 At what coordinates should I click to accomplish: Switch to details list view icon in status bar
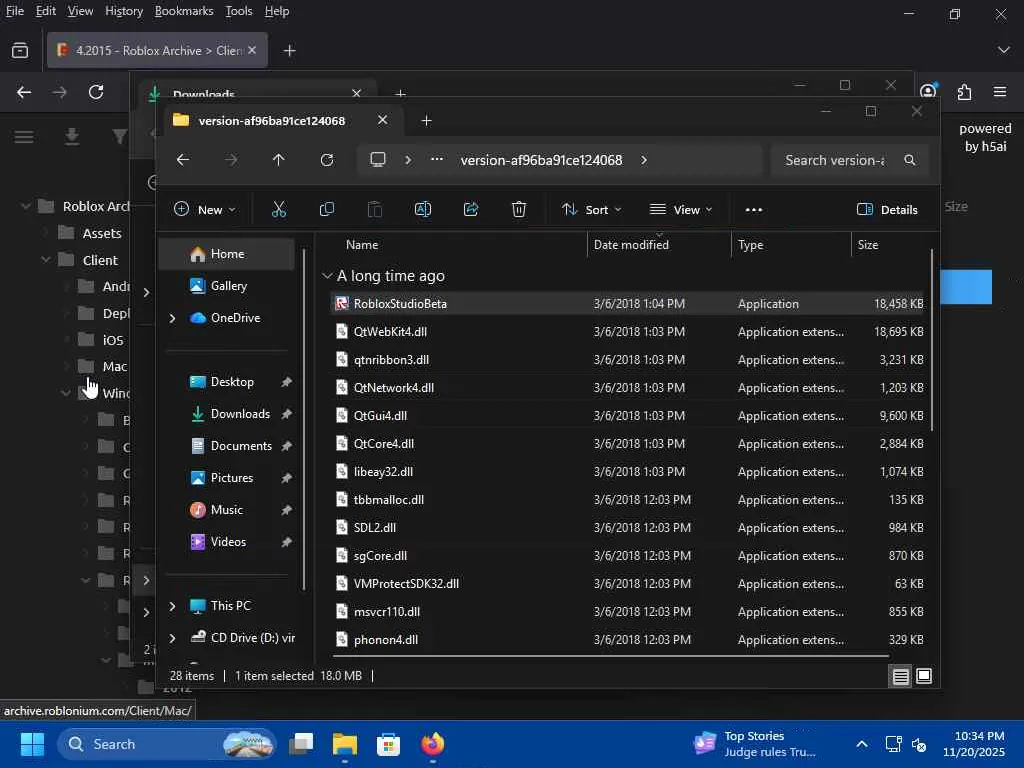pos(901,676)
